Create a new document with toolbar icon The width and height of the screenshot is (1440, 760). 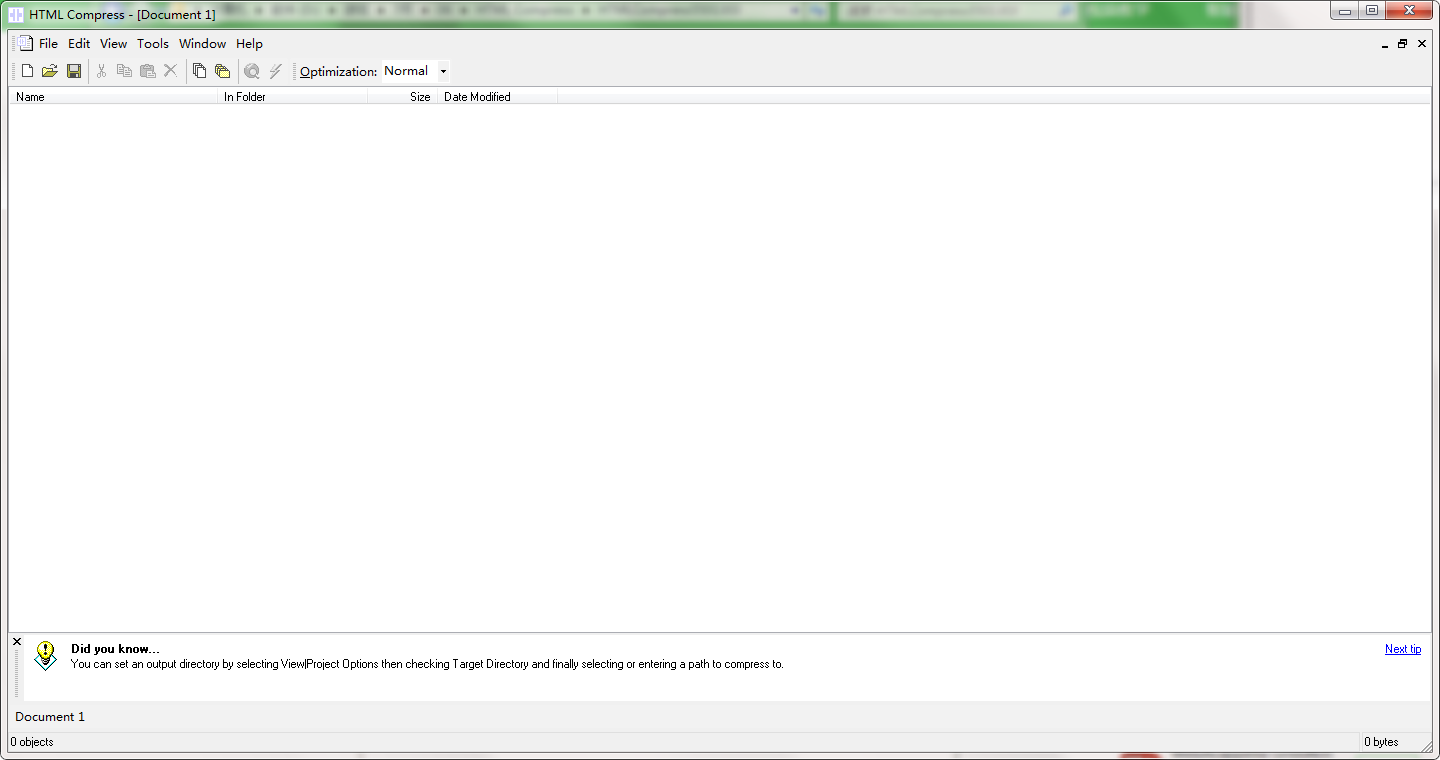pyautogui.click(x=28, y=71)
